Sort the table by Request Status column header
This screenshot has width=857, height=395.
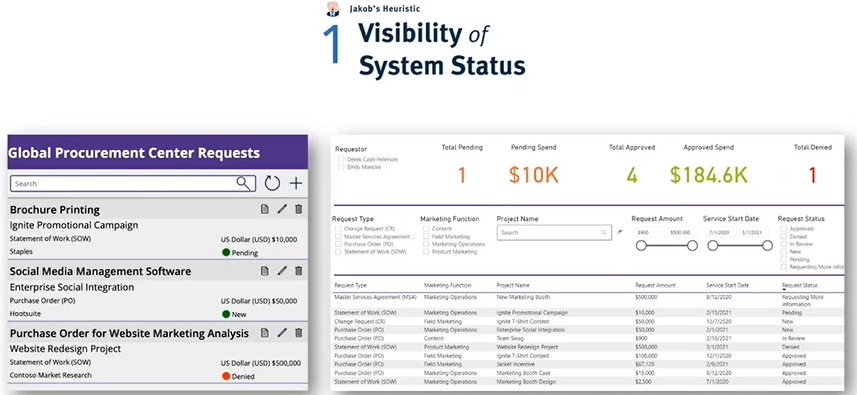[x=800, y=285]
